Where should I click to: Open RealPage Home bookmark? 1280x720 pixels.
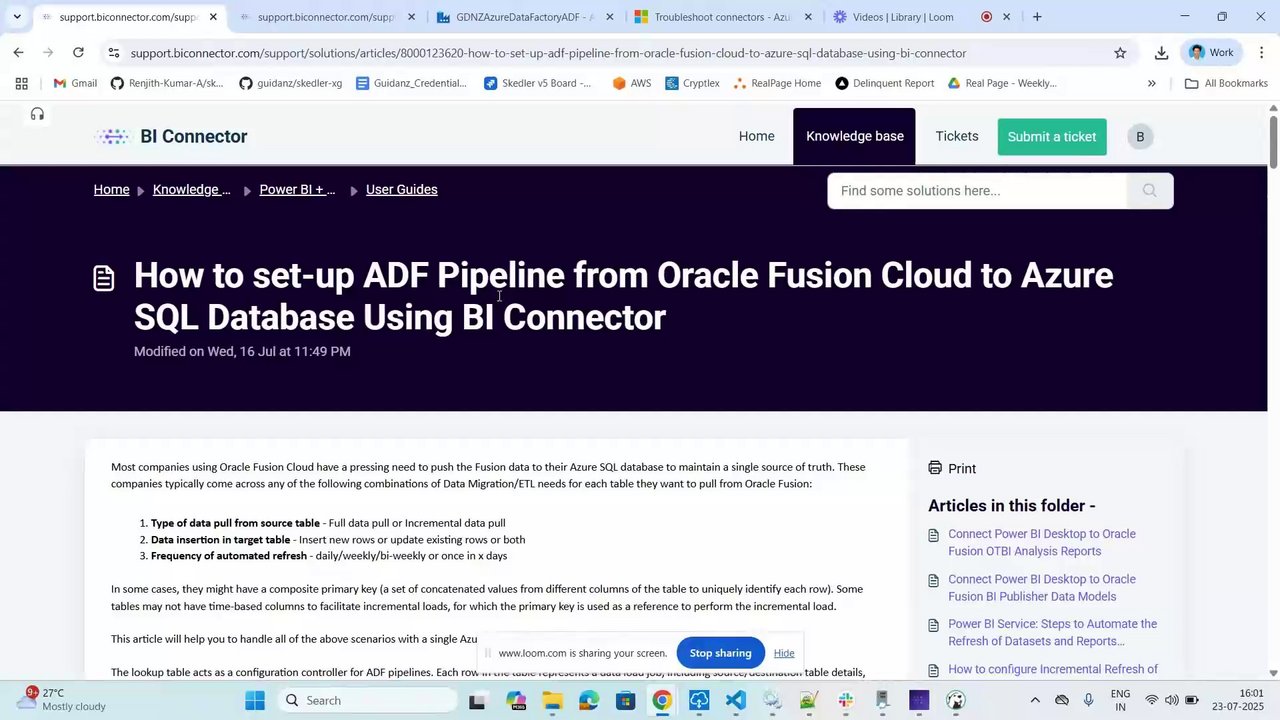(x=777, y=83)
